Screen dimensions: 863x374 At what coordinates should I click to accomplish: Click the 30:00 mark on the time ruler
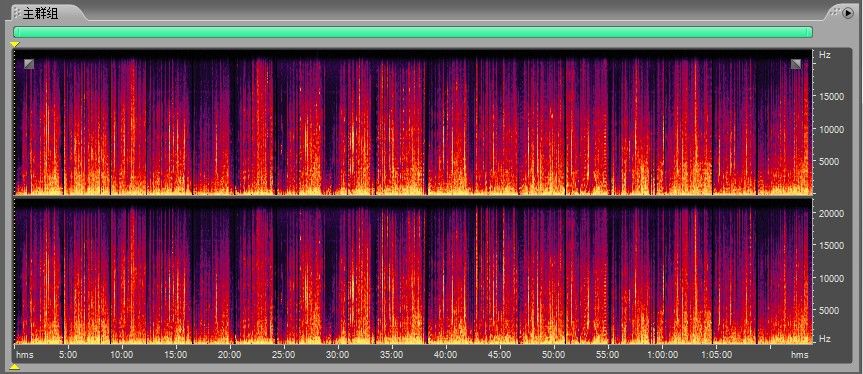(337, 355)
